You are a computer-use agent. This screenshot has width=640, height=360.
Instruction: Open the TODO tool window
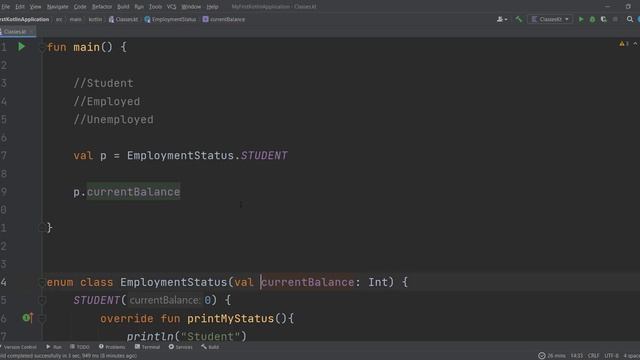pos(80,347)
